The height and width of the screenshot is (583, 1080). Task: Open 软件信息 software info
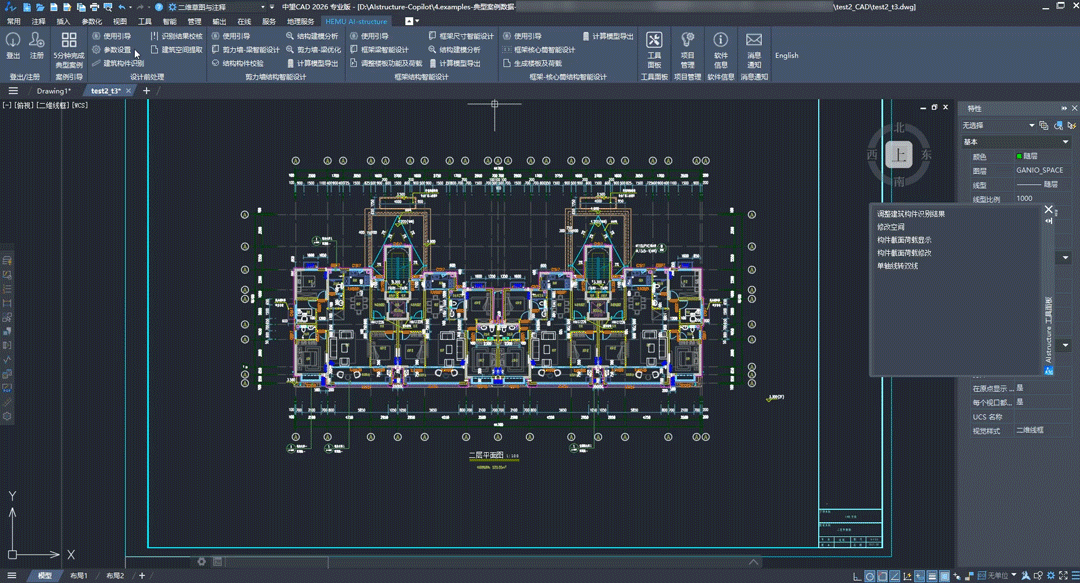[720, 41]
